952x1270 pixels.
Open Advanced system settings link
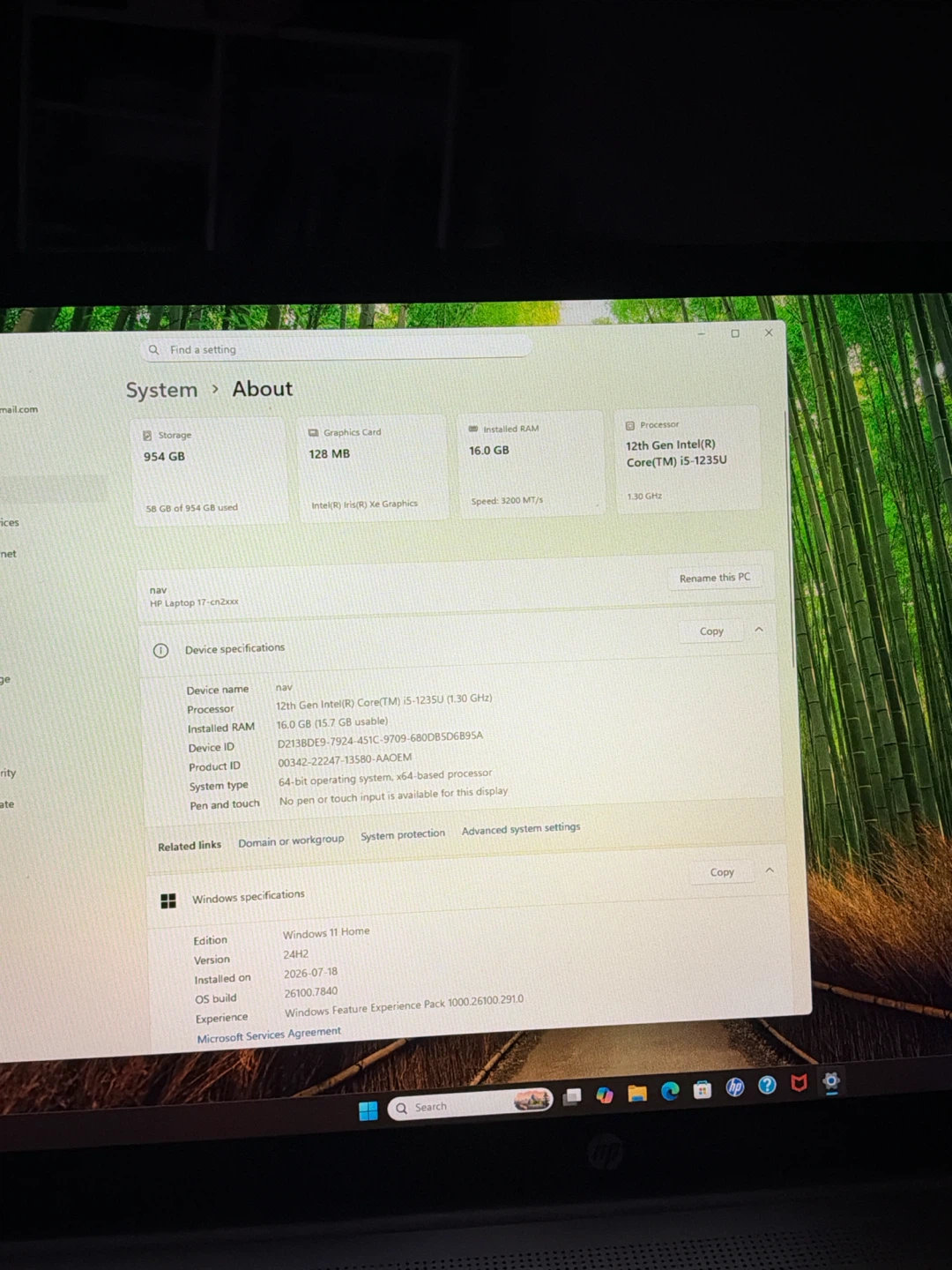[521, 829]
